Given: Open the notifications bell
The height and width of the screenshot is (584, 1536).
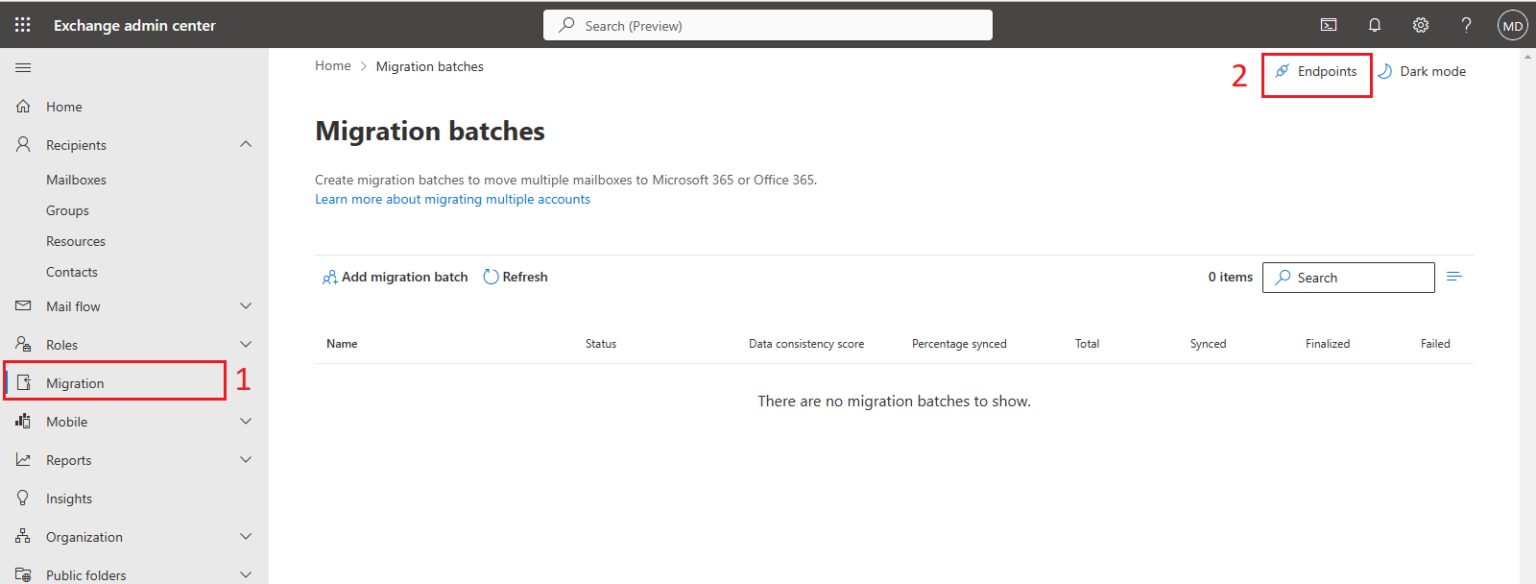Looking at the screenshot, I should (x=1374, y=24).
